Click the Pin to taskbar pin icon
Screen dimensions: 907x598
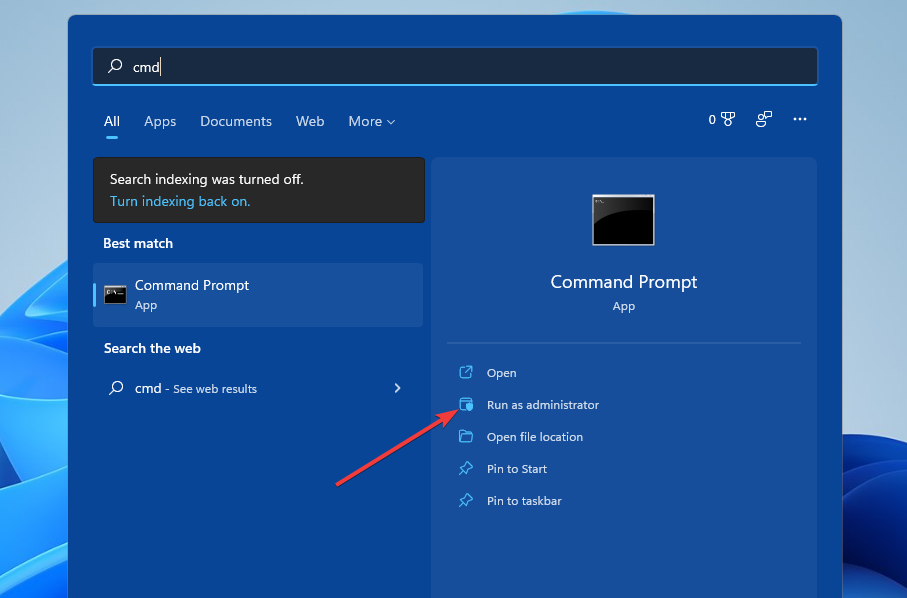466,500
